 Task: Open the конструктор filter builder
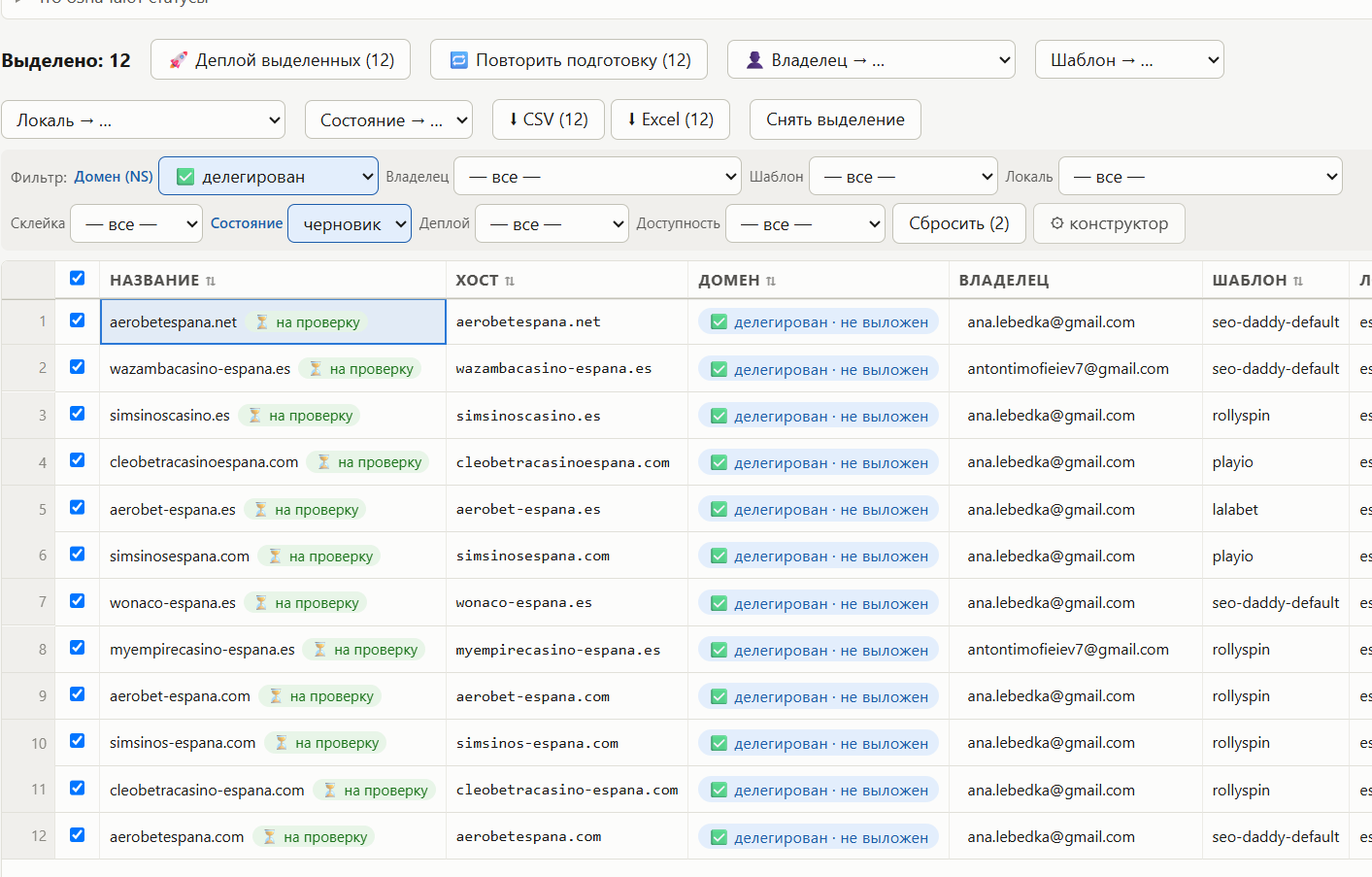[1109, 223]
